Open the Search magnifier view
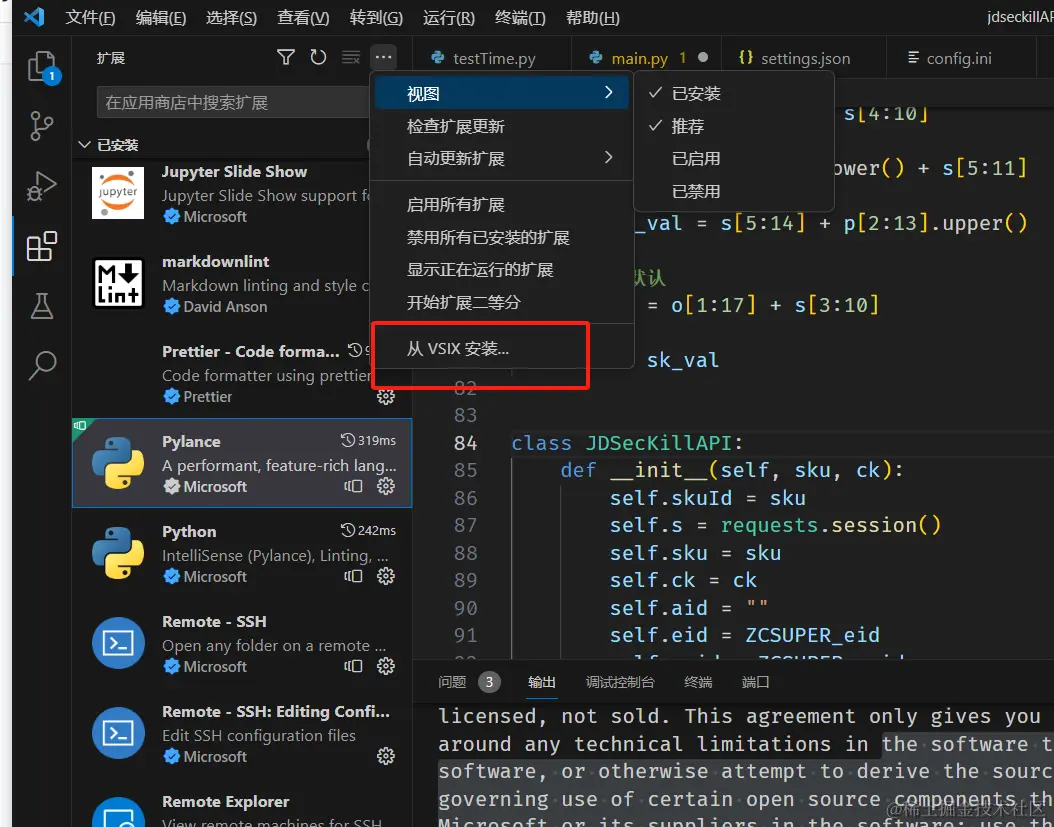Viewport: 1054px width, 827px height. 42,365
